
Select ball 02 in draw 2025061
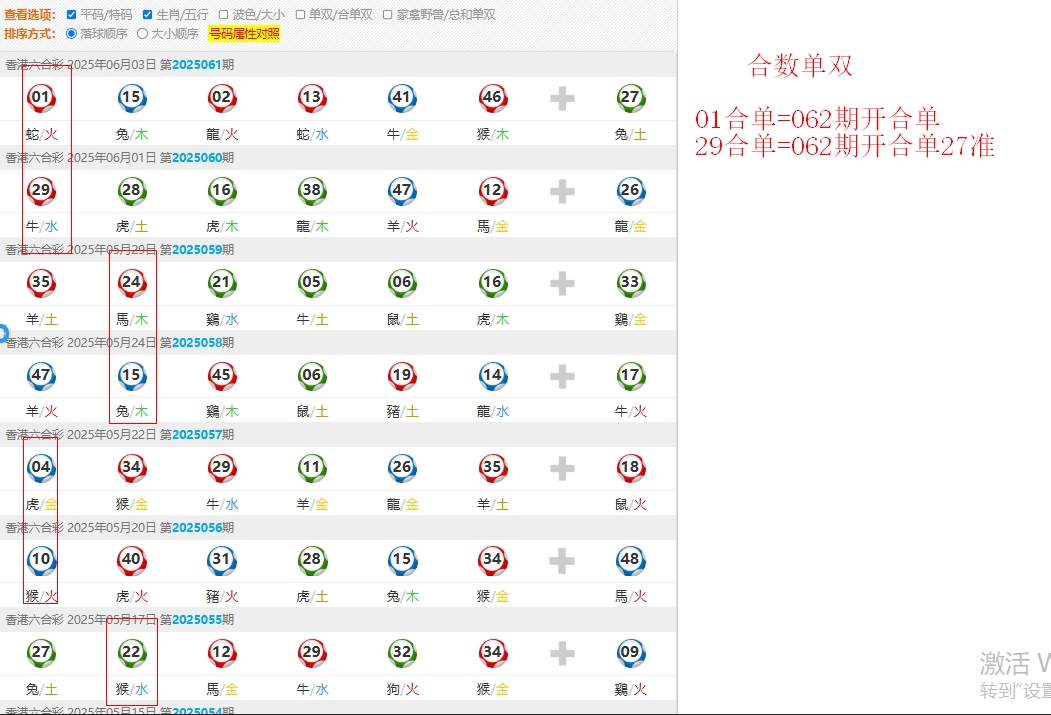tap(222, 98)
